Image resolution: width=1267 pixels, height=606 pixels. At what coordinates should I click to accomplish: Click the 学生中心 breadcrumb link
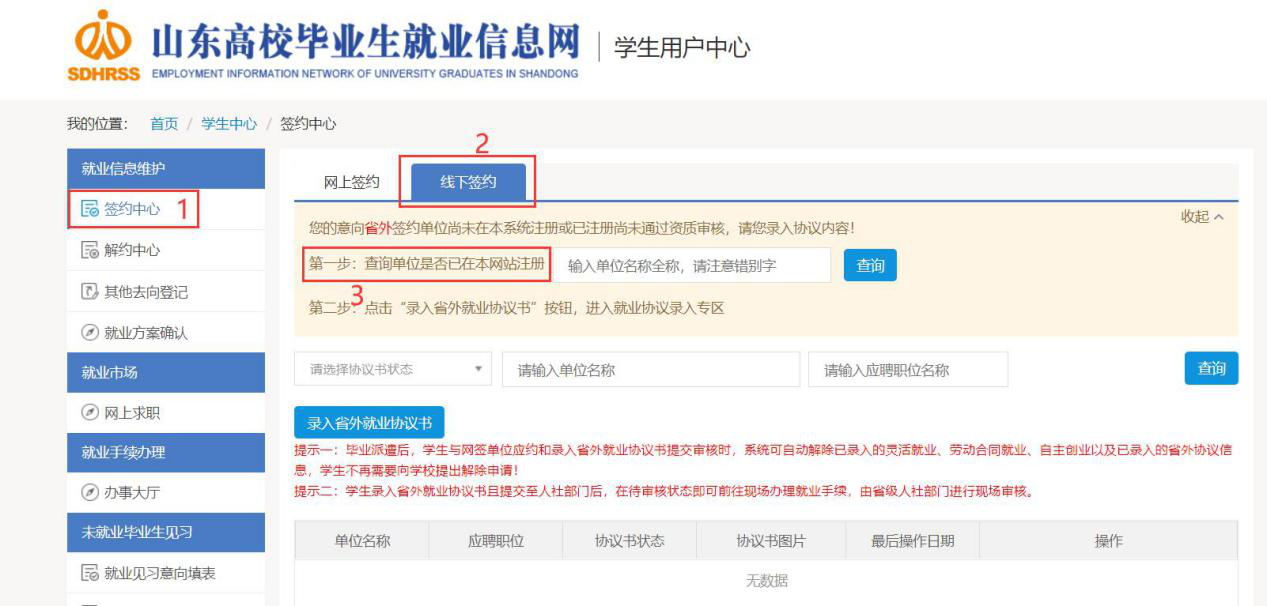(229, 124)
